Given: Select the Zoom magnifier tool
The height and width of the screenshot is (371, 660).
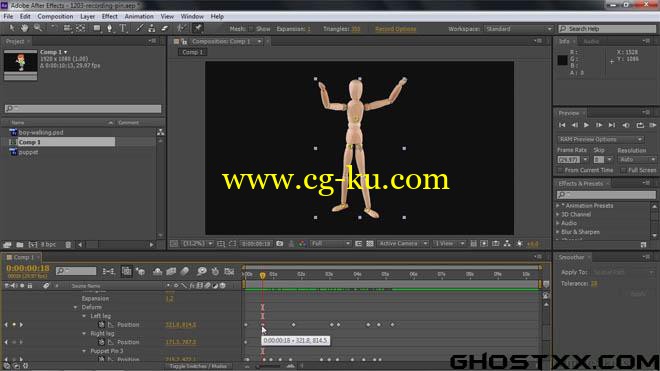Looking at the screenshot, I should 38,28.
